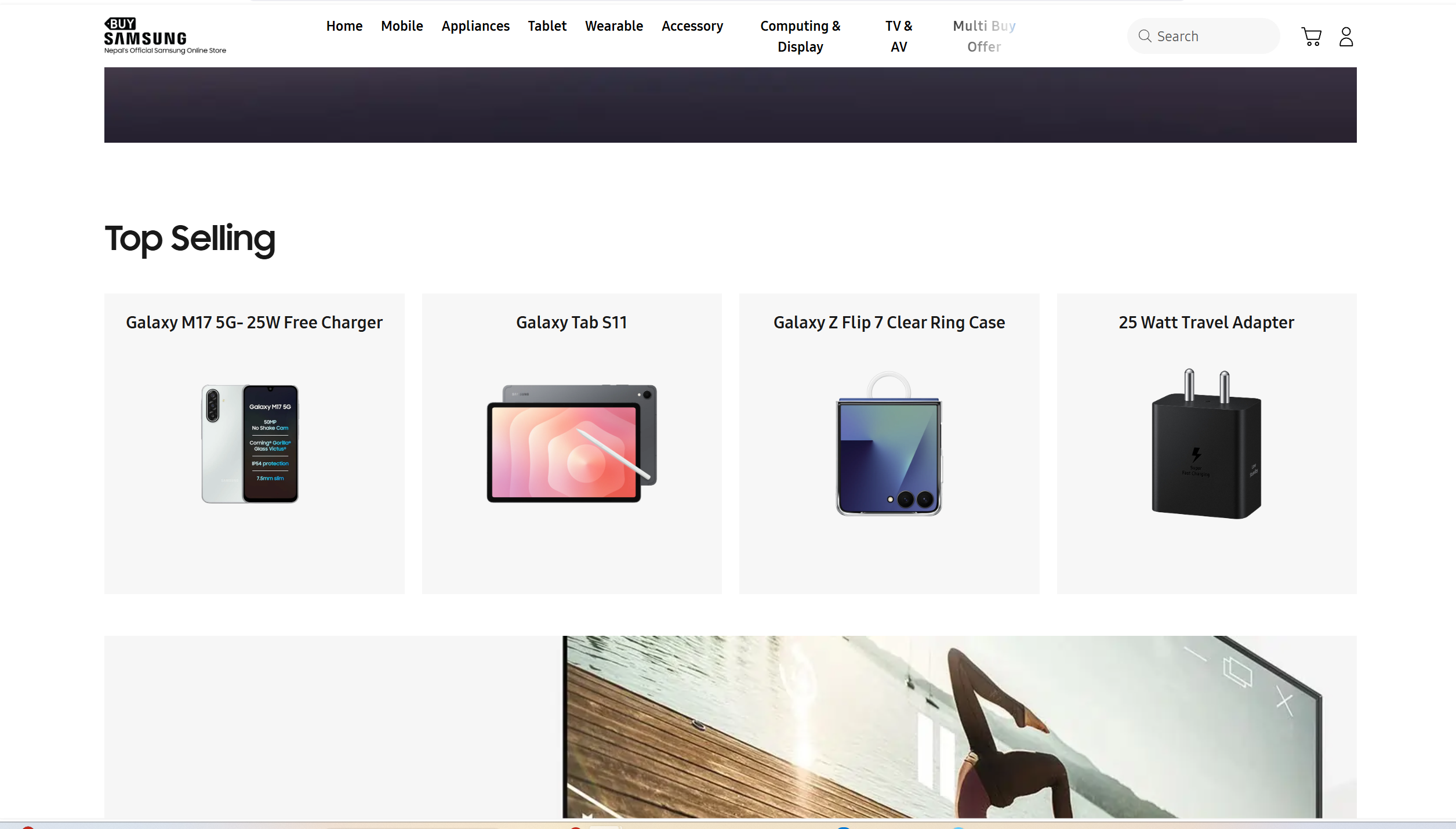Viewport: 1456px width, 829px height.
Task: Open the account profile icon
Action: coord(1346,36)
